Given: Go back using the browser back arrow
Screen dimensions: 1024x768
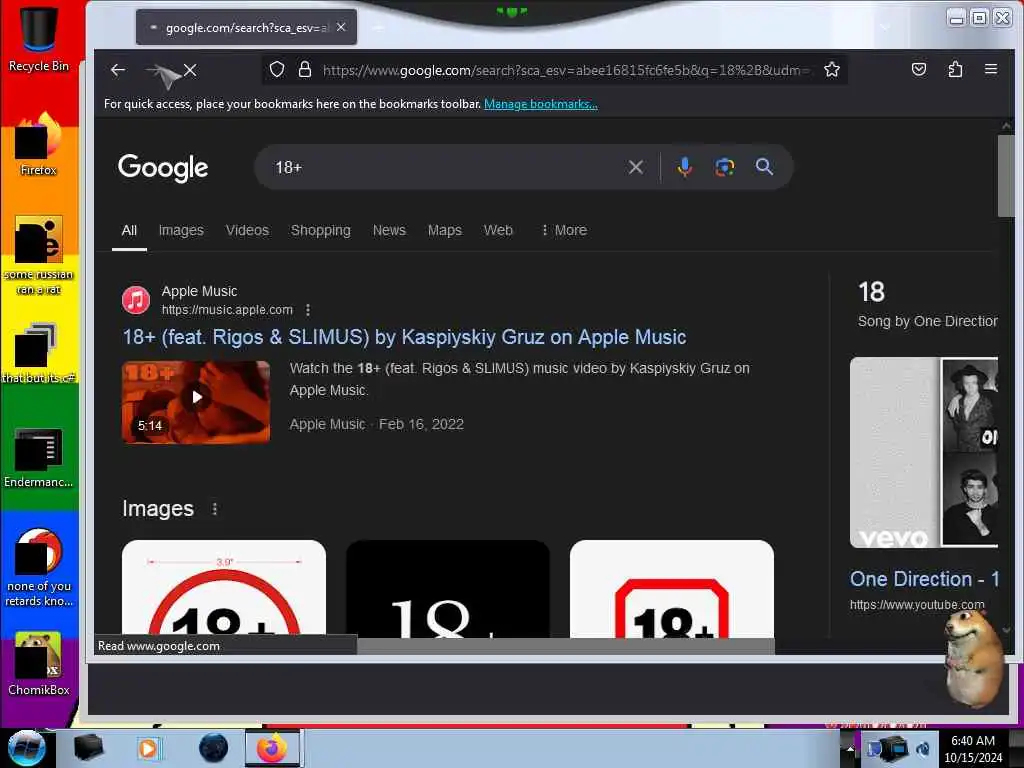Looking at the screenshot, I should (118, 70).
